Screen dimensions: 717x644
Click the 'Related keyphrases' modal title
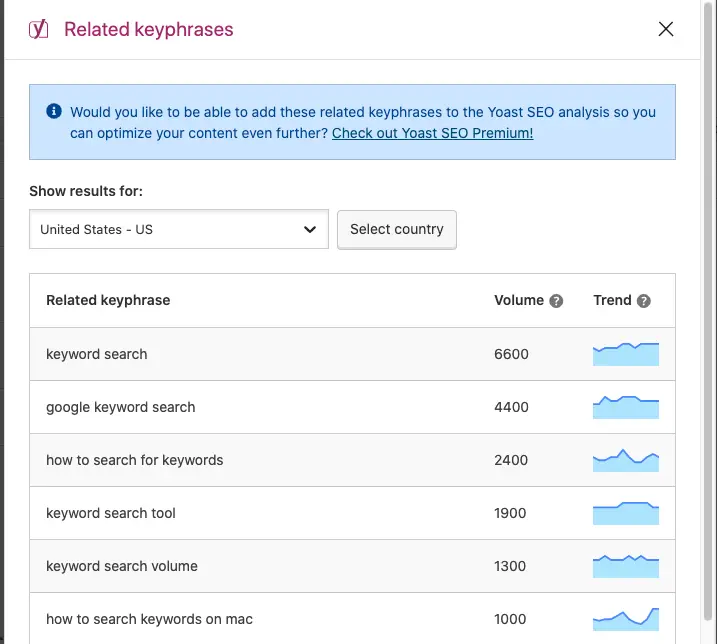pyautogui.click(x=149, y=30)
